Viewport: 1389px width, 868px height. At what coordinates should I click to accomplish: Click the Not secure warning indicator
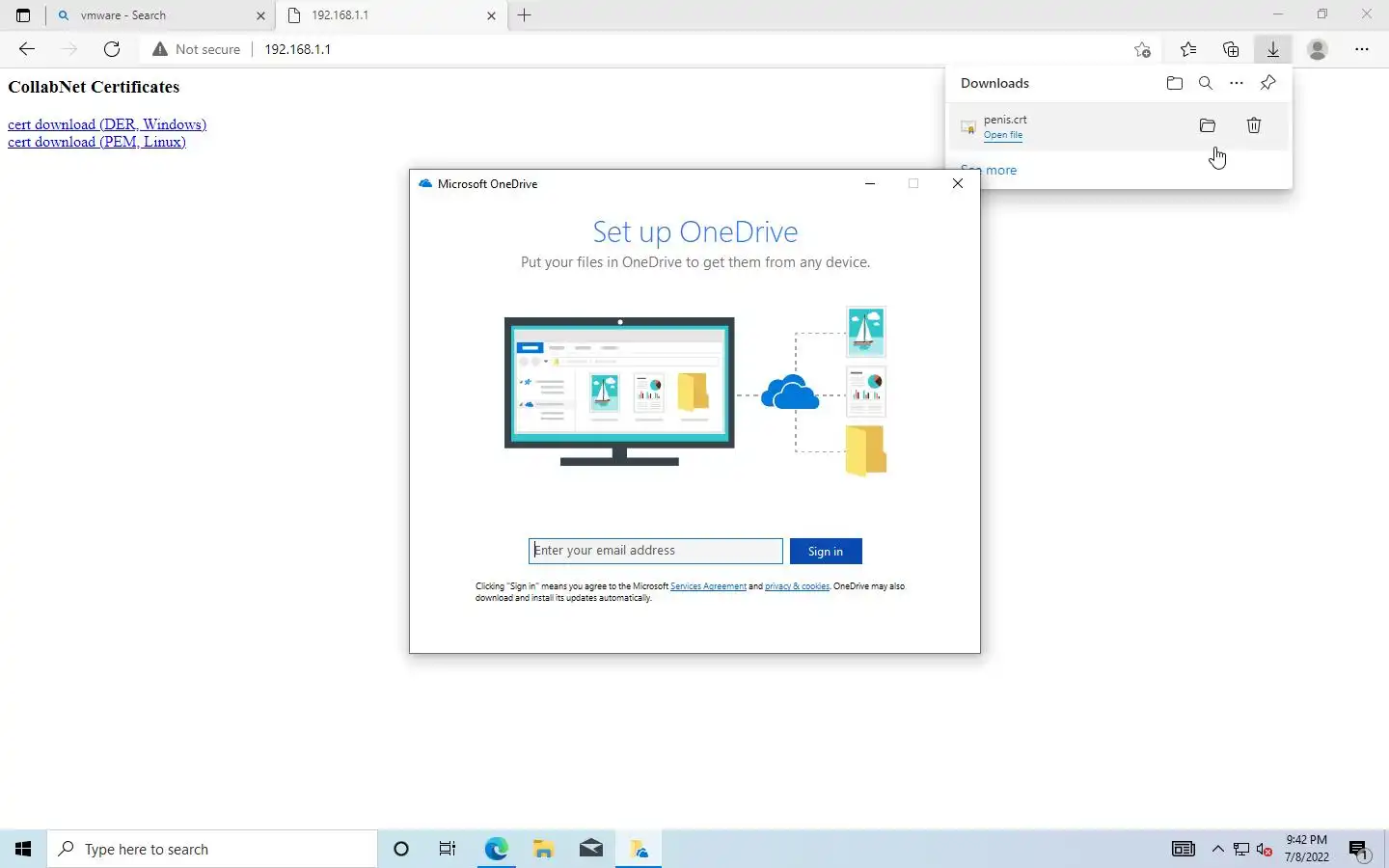(197, 49)
